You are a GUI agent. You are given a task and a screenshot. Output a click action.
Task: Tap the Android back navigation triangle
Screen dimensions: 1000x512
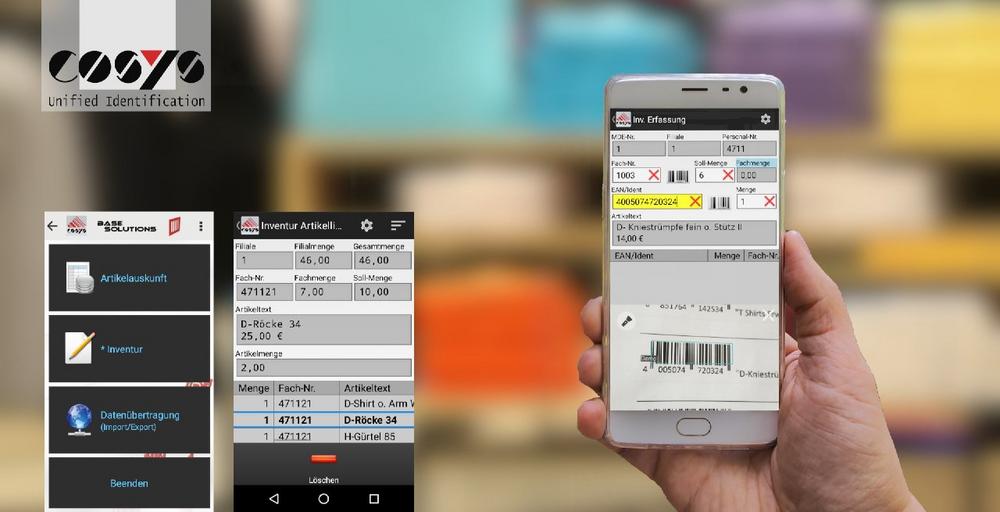pos(273,497)
